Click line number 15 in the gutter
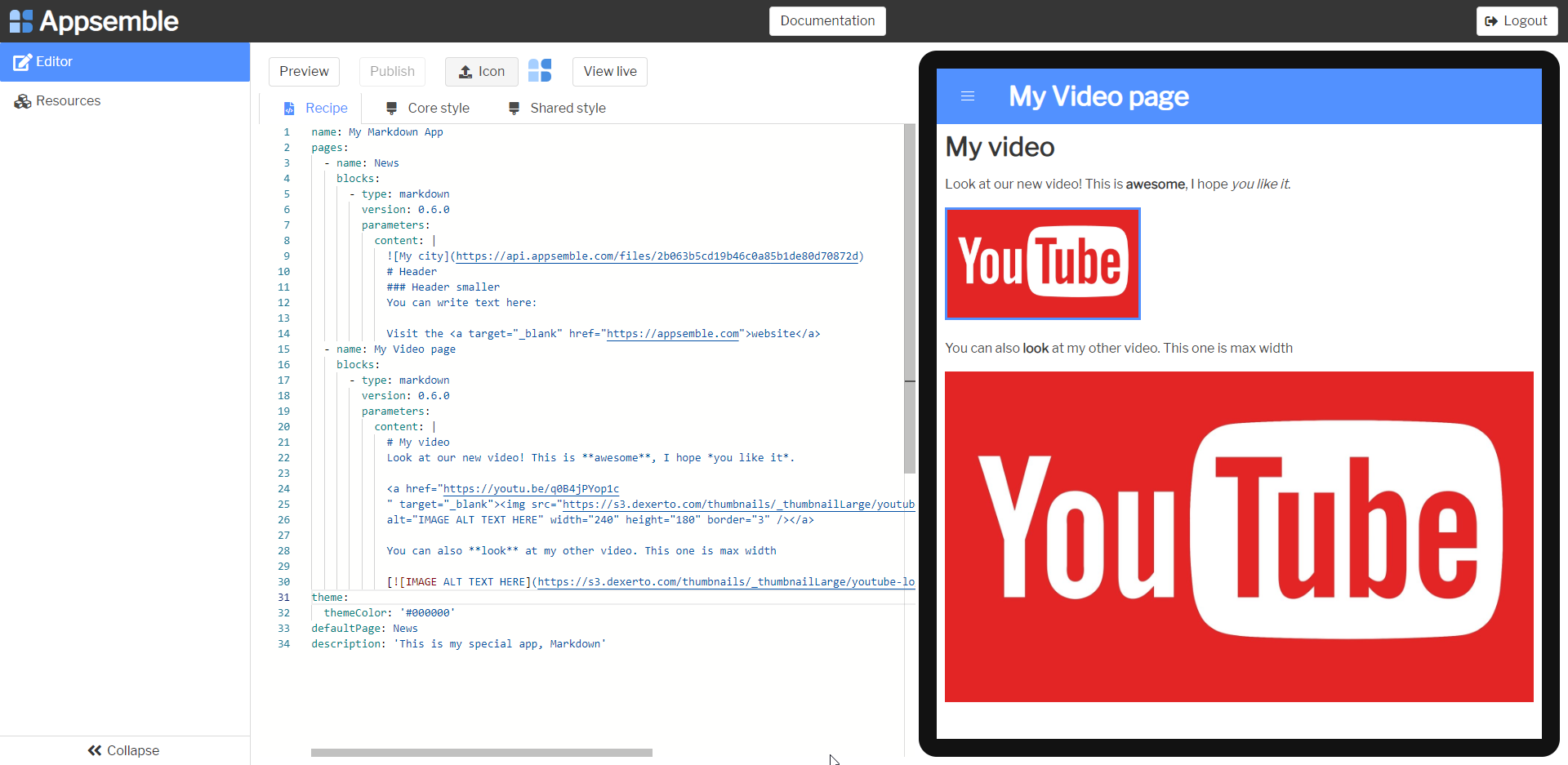The image size is (1568, 765). pyautogui.click(x=283, y=349)
